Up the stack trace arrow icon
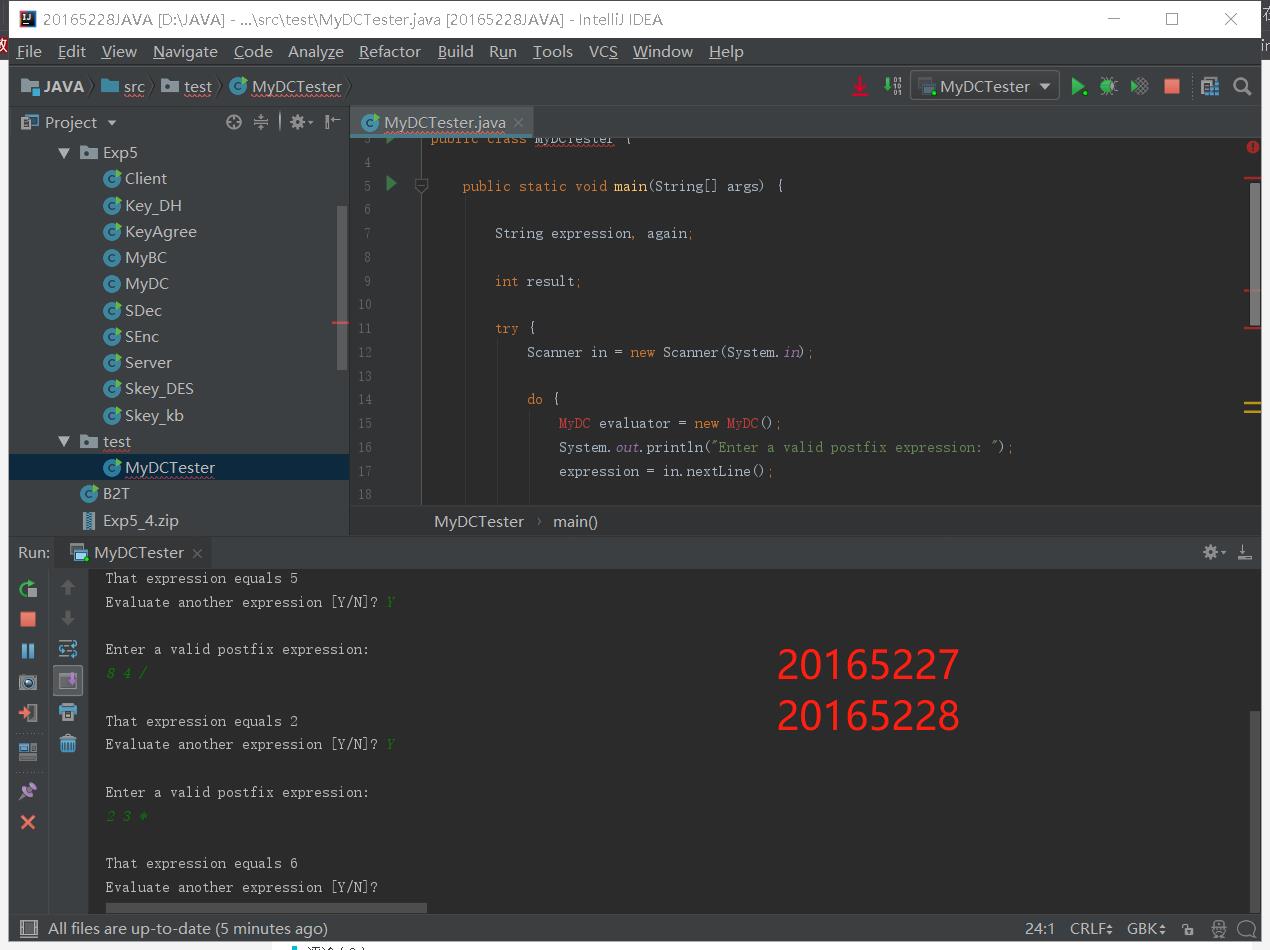Screen dimensions: 1270x950 point(68,587)
